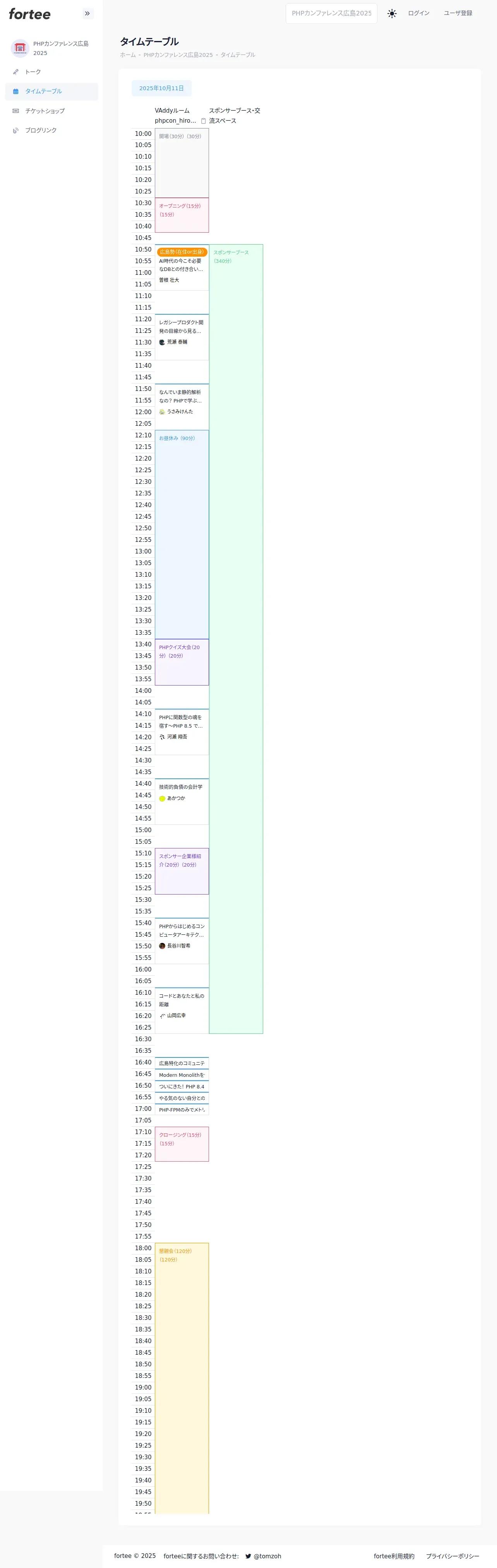This screenshot has width=497, height=1568.
Task: Click speaker name 曽根 壮大
Action: tap(169, 280)
